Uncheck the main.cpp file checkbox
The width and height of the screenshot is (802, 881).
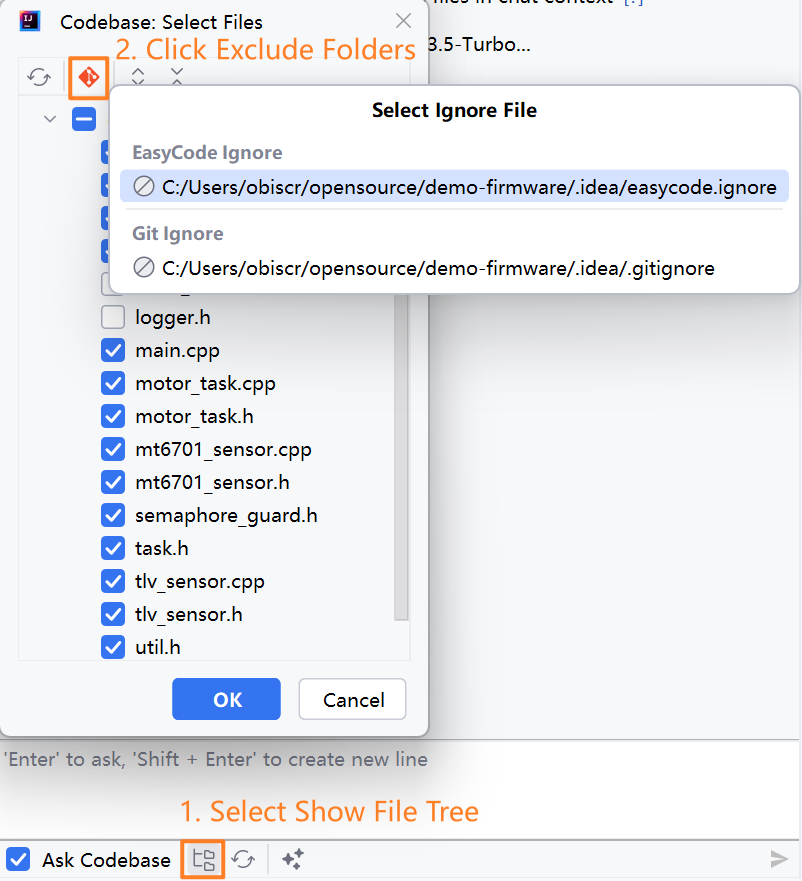113,351
